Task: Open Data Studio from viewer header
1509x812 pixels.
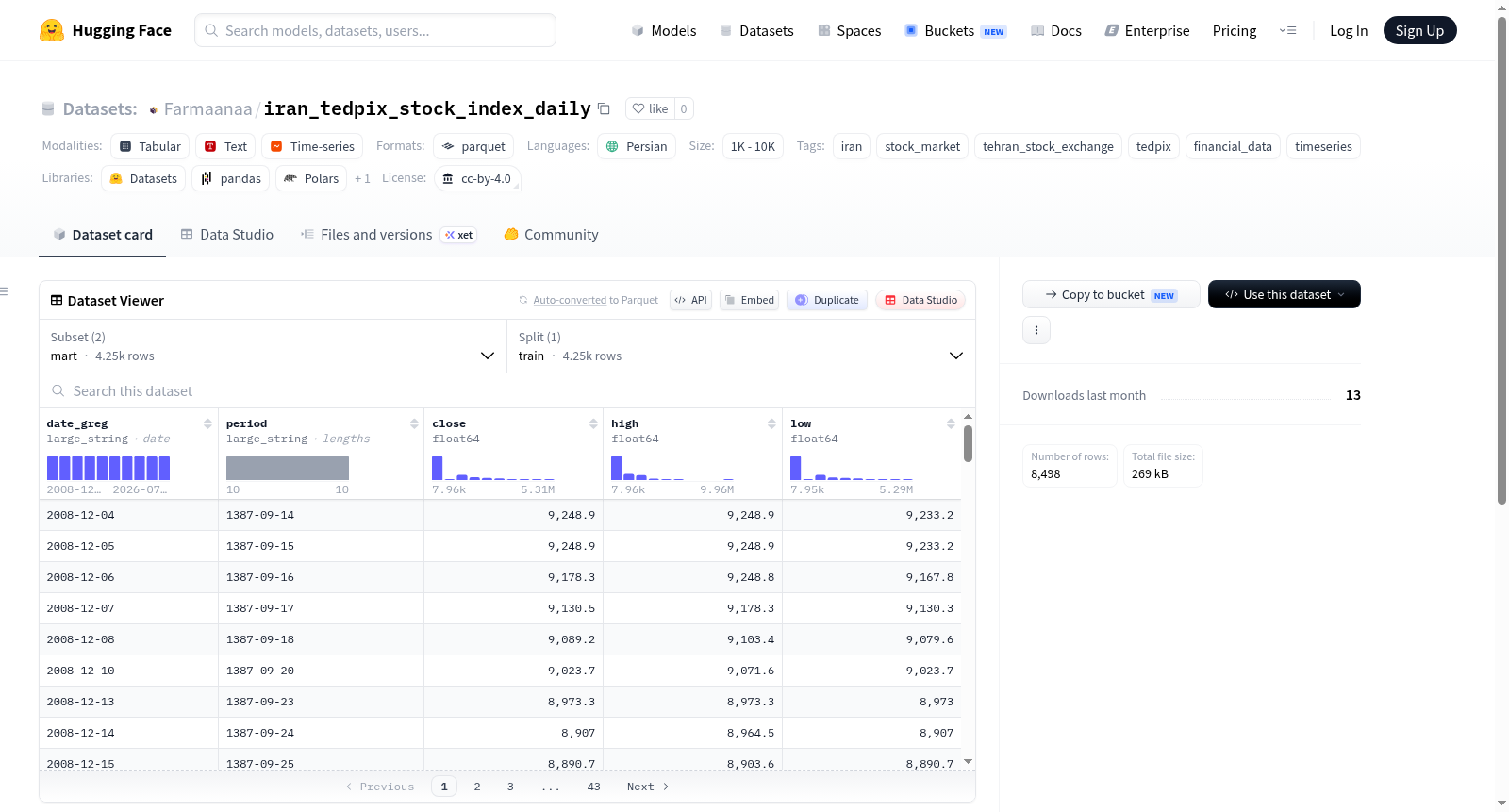Action: point(920,300)
